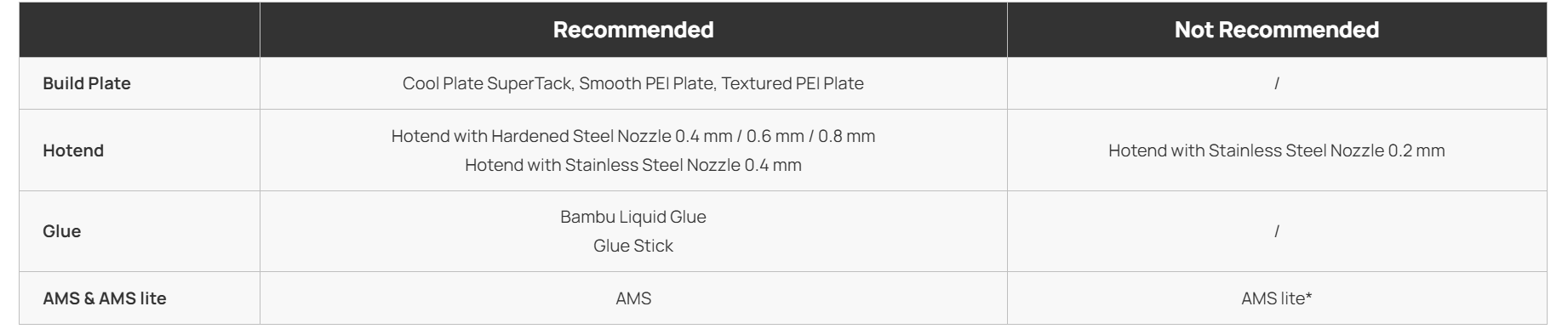Click the Textured PEI Plate text

tap(793, 83)
